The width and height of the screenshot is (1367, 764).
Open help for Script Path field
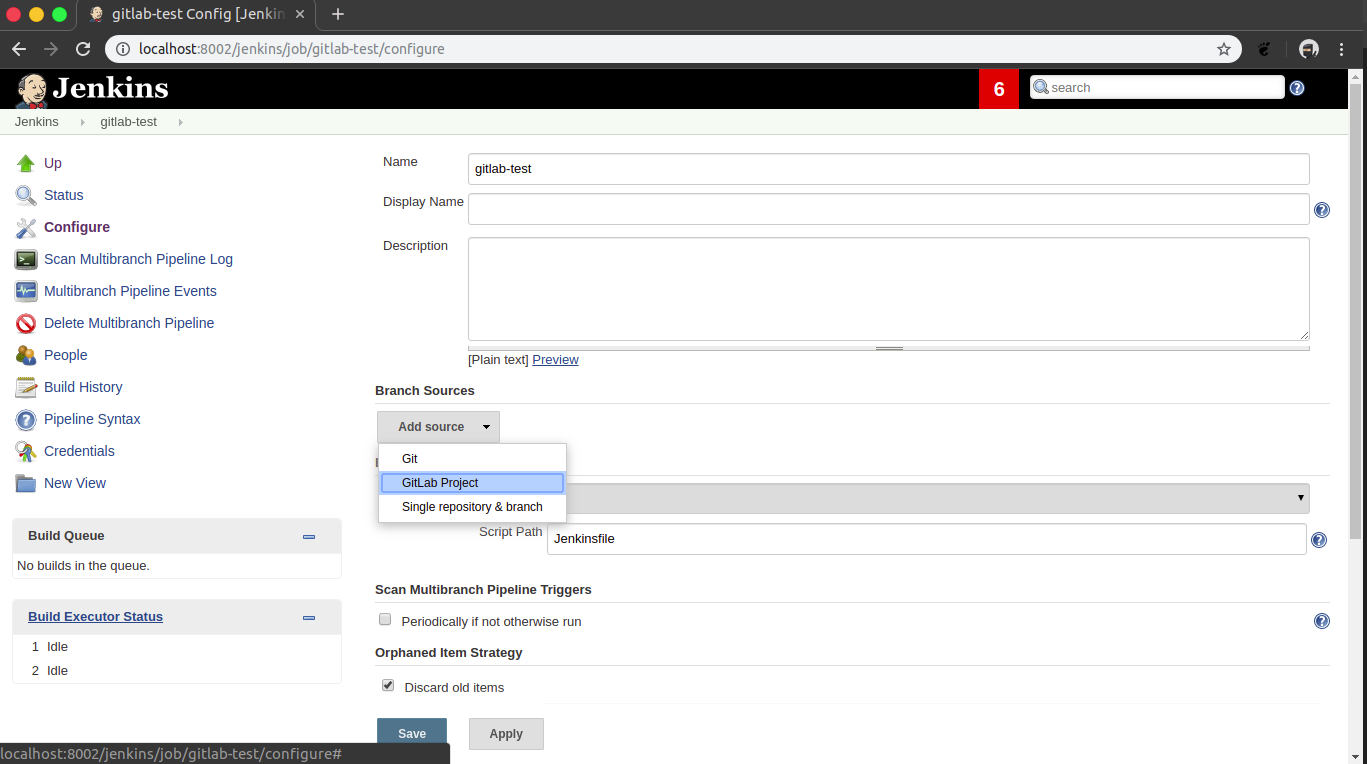click(x=1319, y=540)
